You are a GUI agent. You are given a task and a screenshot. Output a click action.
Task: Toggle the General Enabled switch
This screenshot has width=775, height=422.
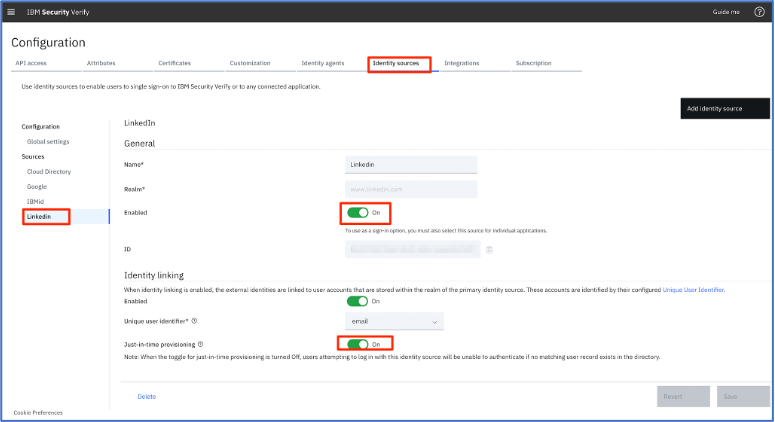(357, 212)
